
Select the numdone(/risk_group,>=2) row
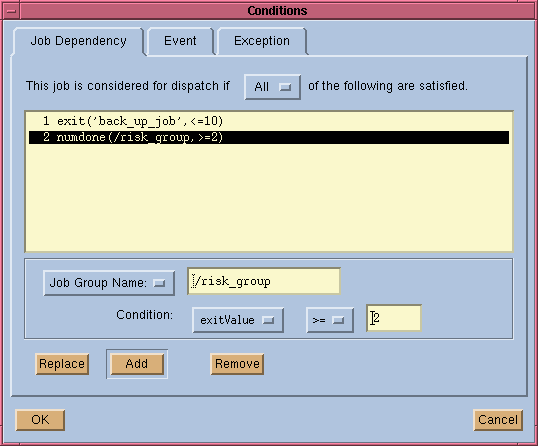point(269,137)
